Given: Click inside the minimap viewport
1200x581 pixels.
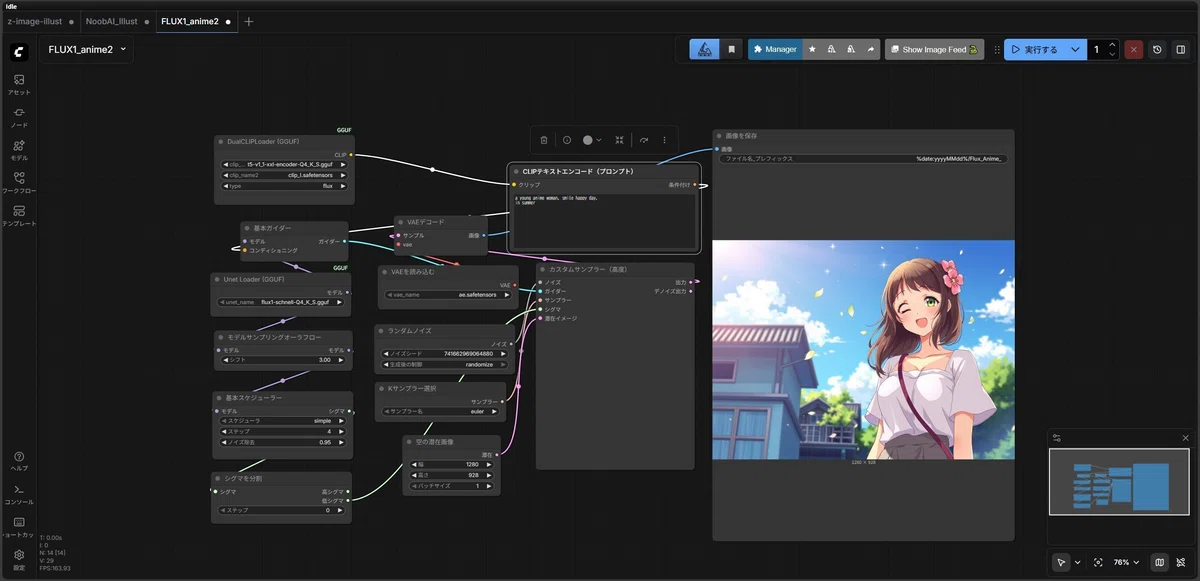Looking at the screenshot, I should (x=1118, y=482).
